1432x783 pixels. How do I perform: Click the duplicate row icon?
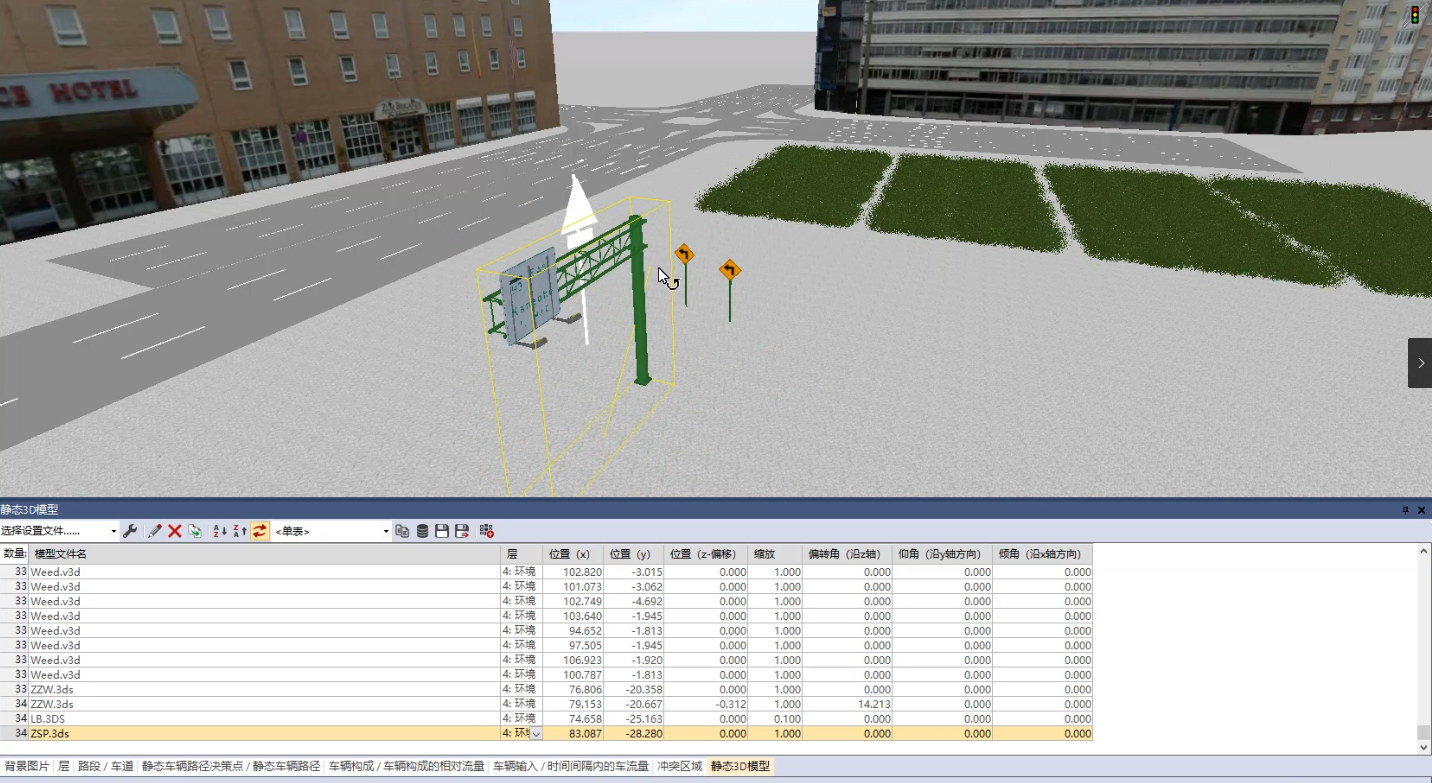(195, 531)
